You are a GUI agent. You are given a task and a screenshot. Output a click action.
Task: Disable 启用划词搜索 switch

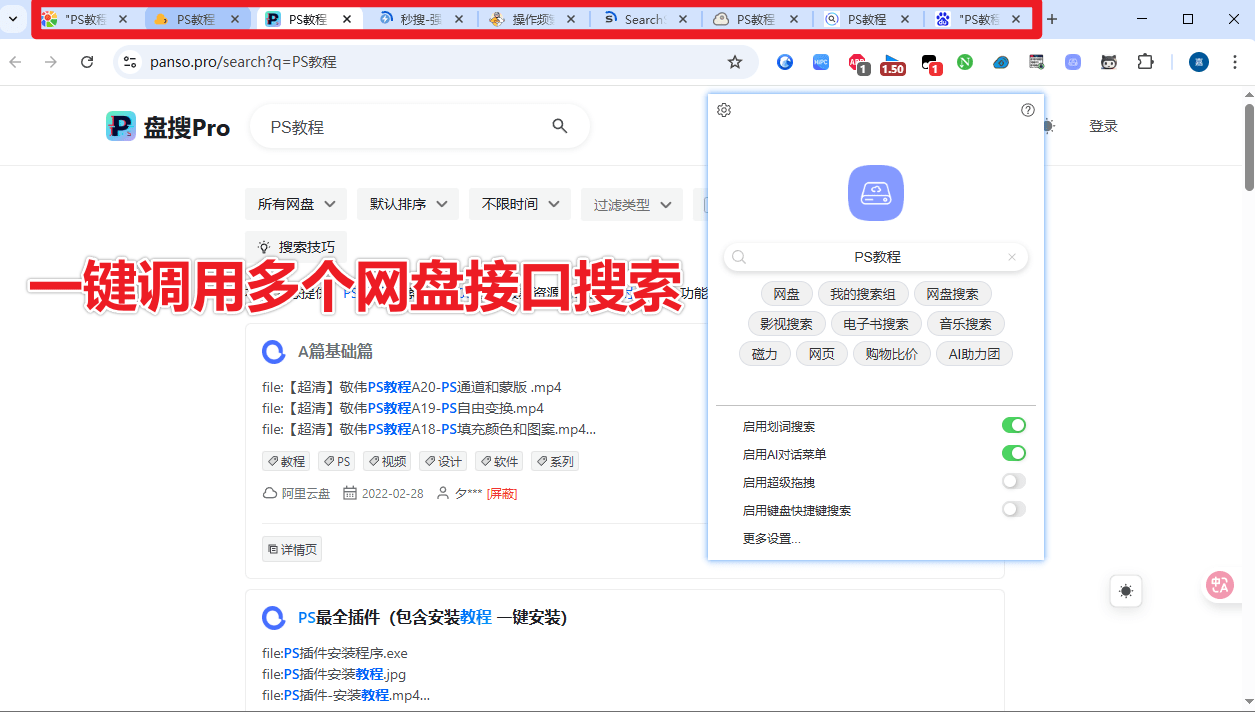point(1014,425)
